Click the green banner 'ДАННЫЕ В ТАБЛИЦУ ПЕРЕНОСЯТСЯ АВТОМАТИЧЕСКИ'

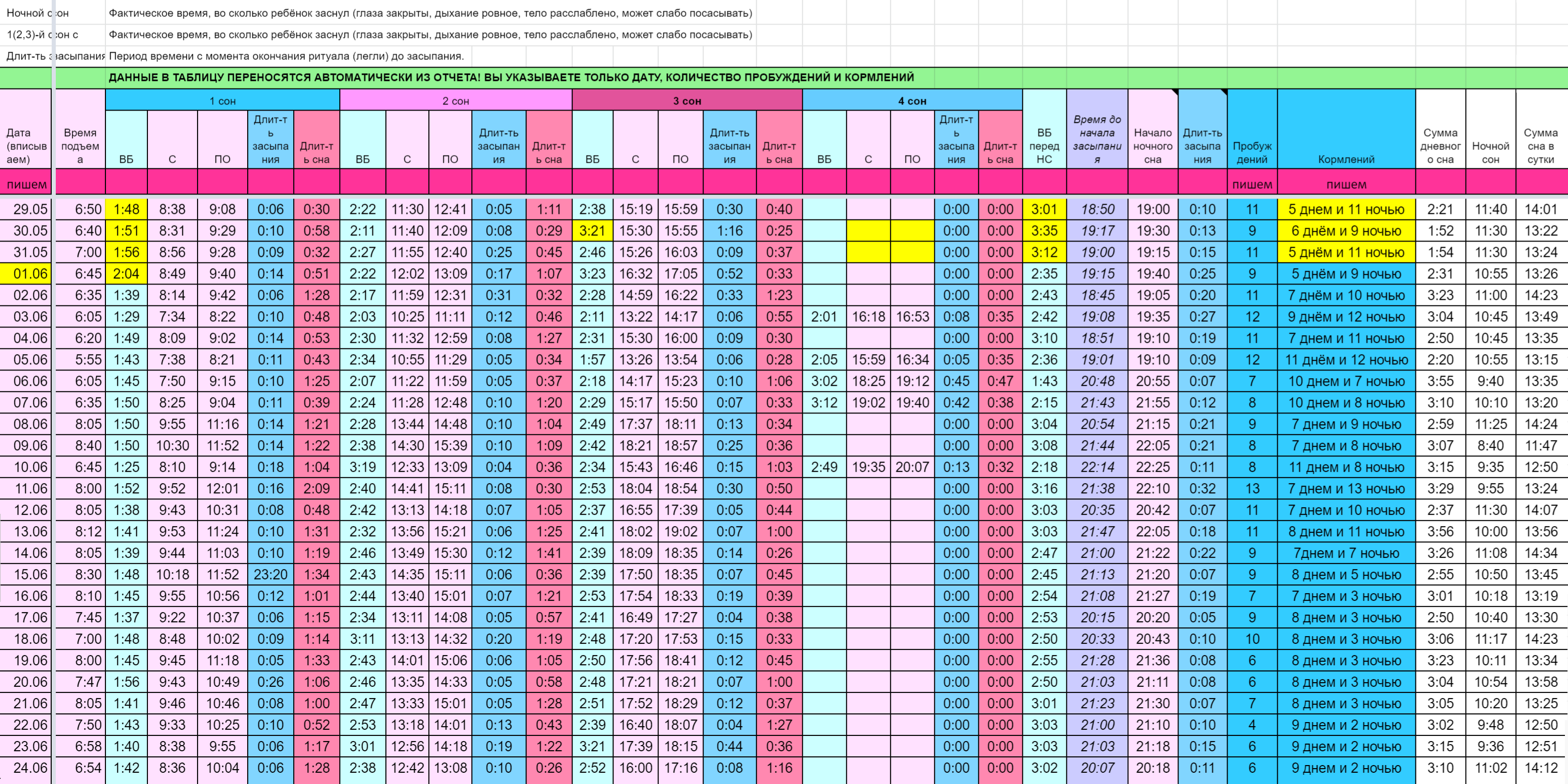[x=511, y=77]
